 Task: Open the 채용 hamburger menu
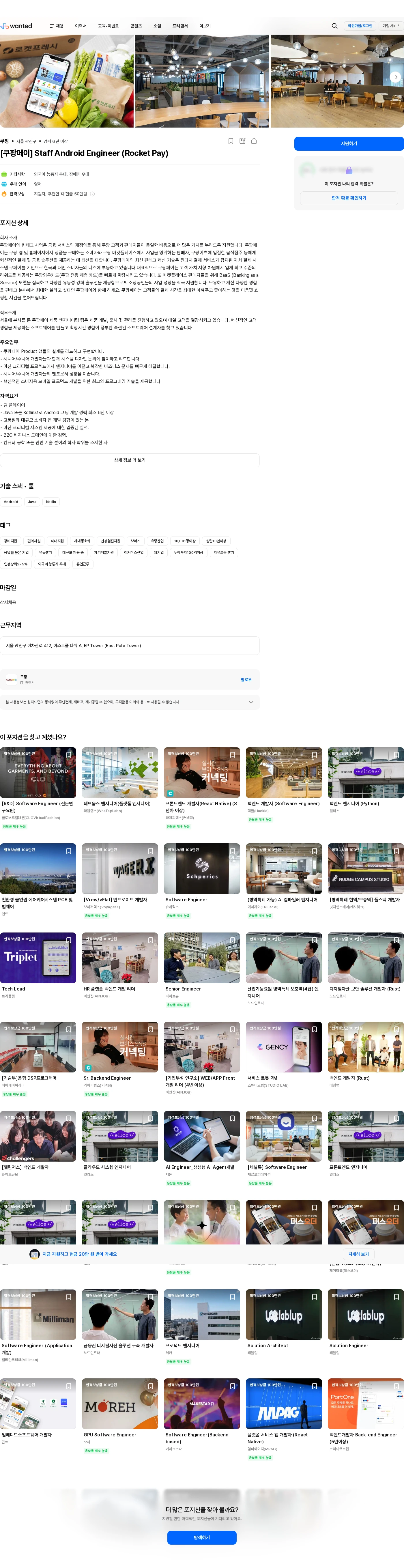(57, 26)
